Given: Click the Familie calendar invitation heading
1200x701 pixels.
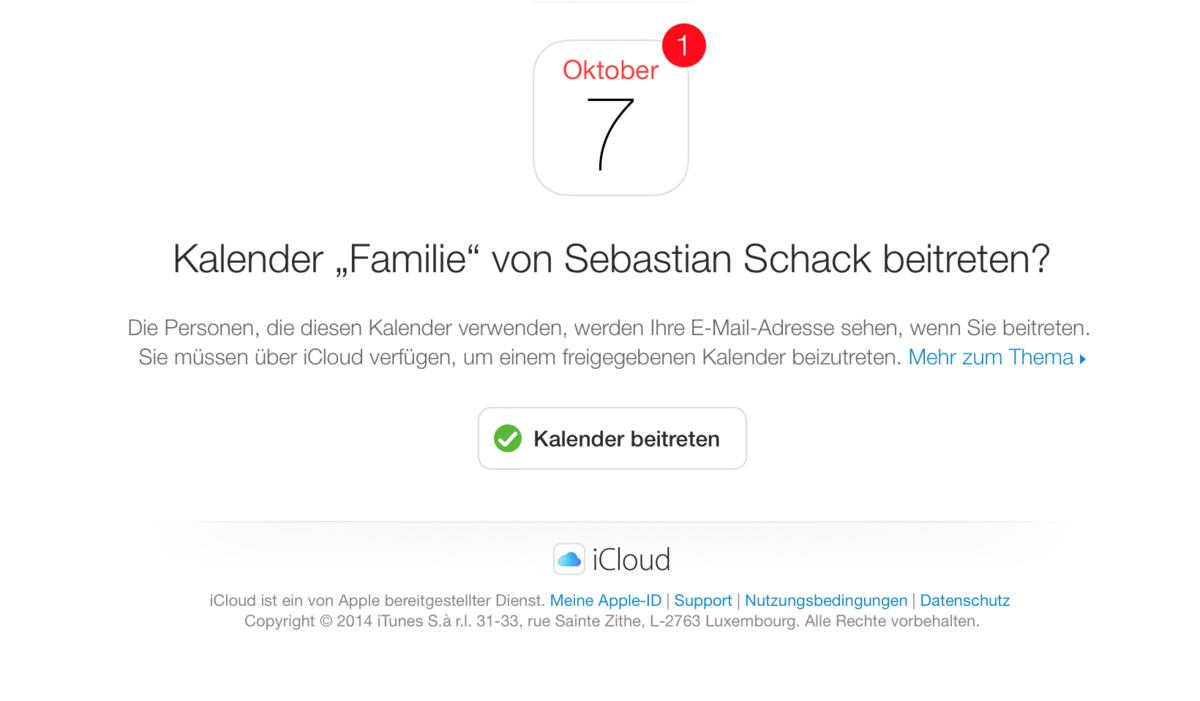Looking at the screenshot, I should pos(611,259).
